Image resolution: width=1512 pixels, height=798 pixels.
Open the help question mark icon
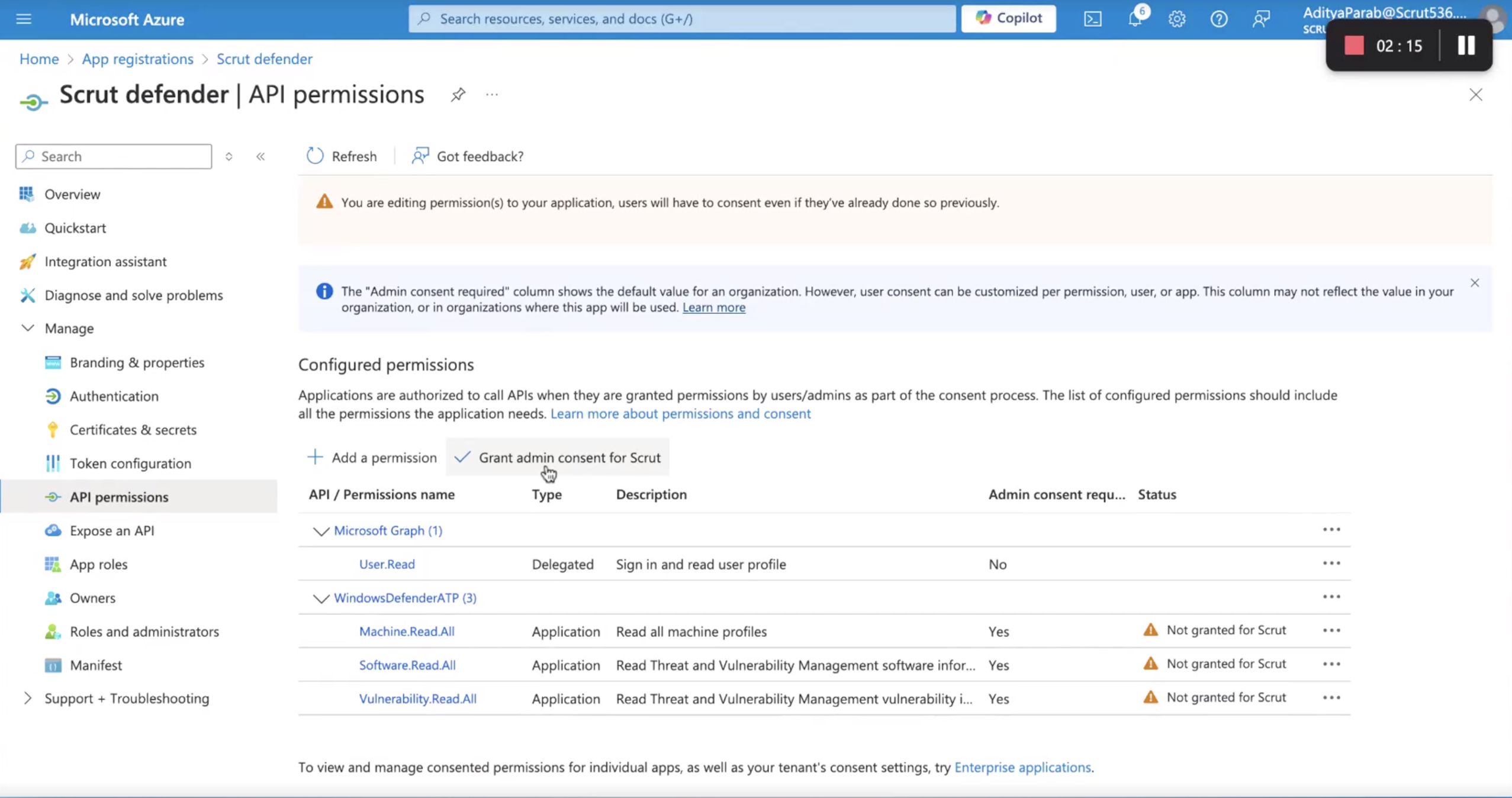coord(1218,19)
